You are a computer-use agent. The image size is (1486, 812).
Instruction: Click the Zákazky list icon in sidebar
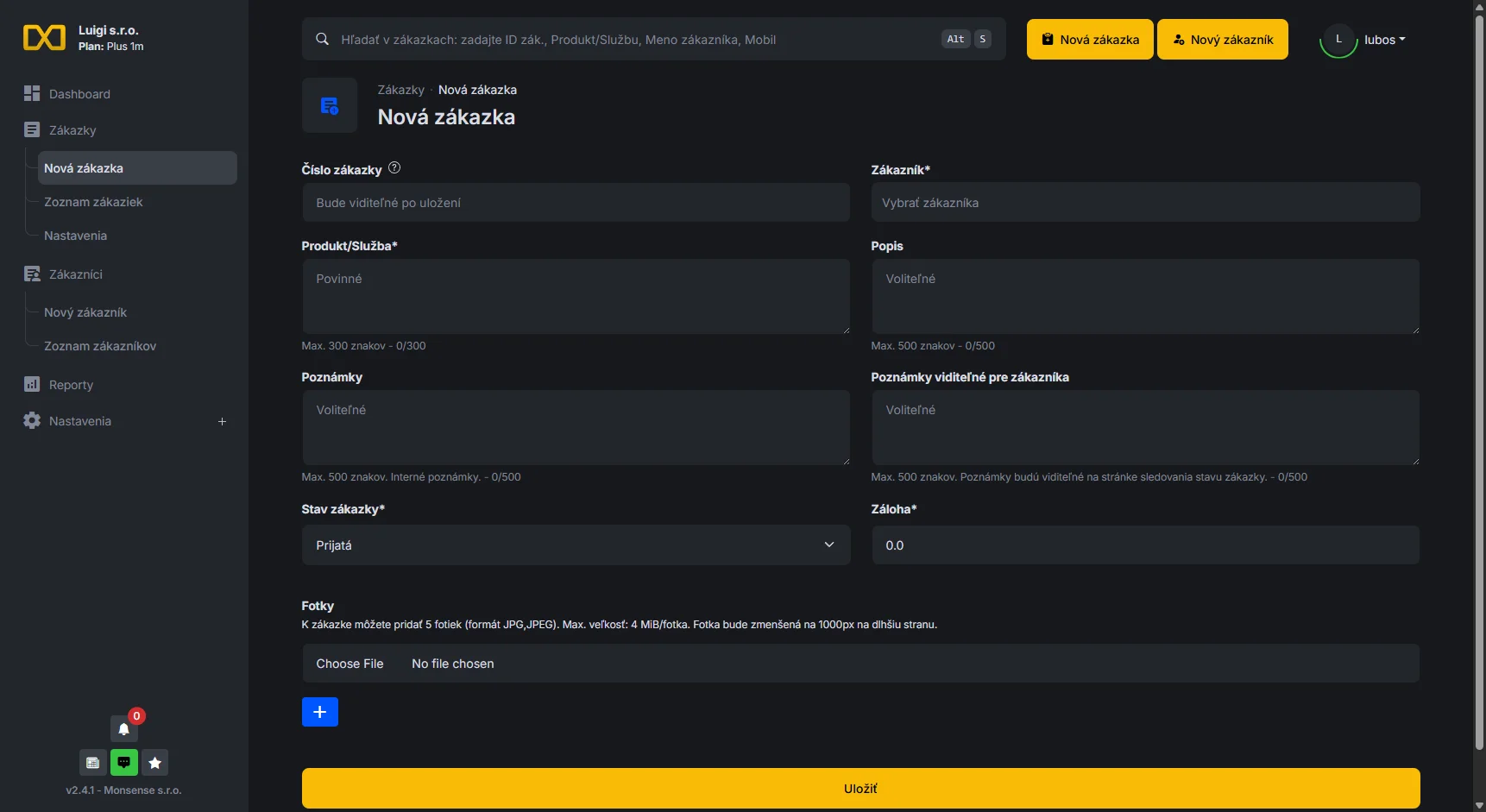coord(32,129)
